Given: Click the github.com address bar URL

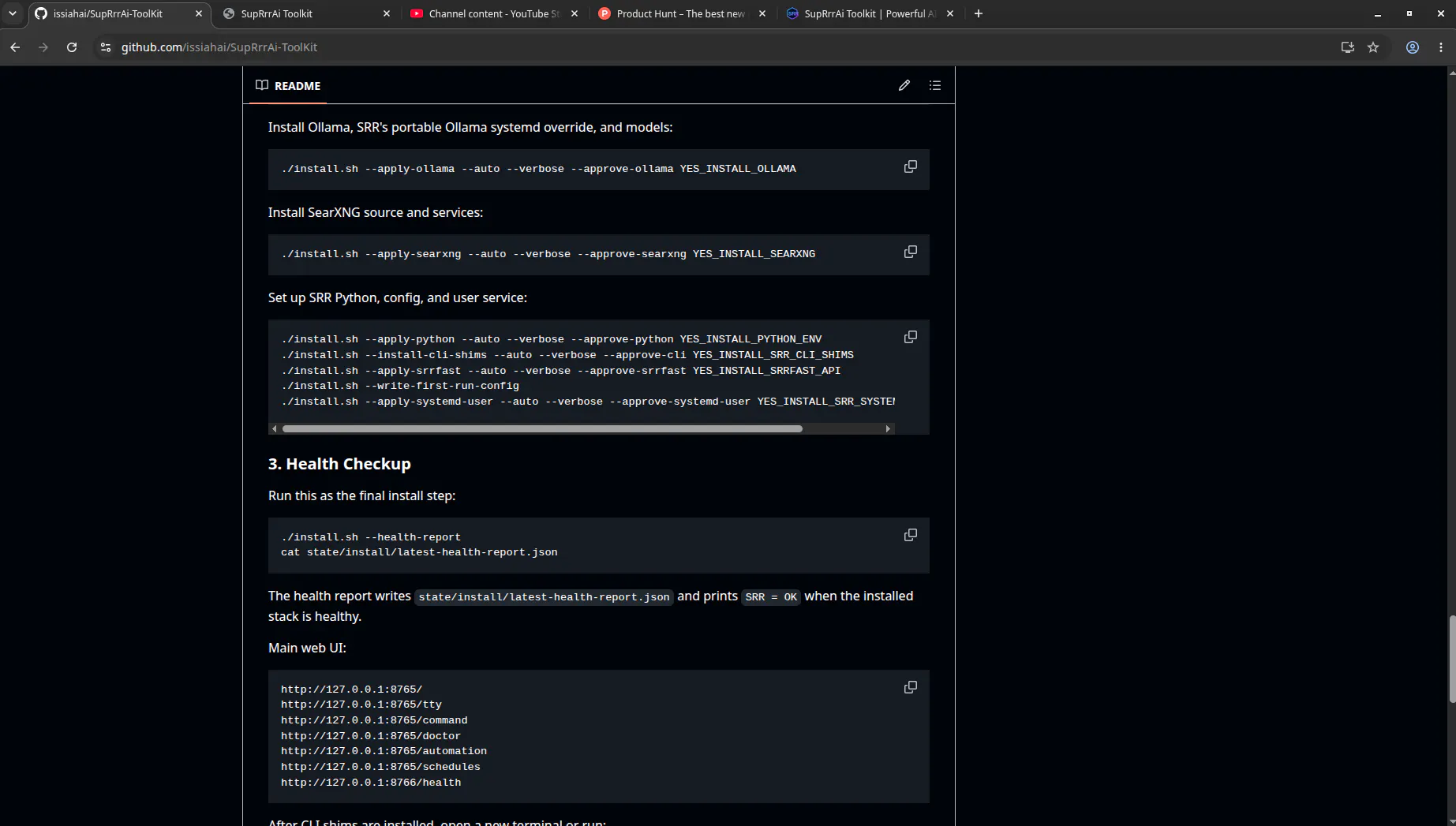Looking at the screenshot, I should (219, 47).
